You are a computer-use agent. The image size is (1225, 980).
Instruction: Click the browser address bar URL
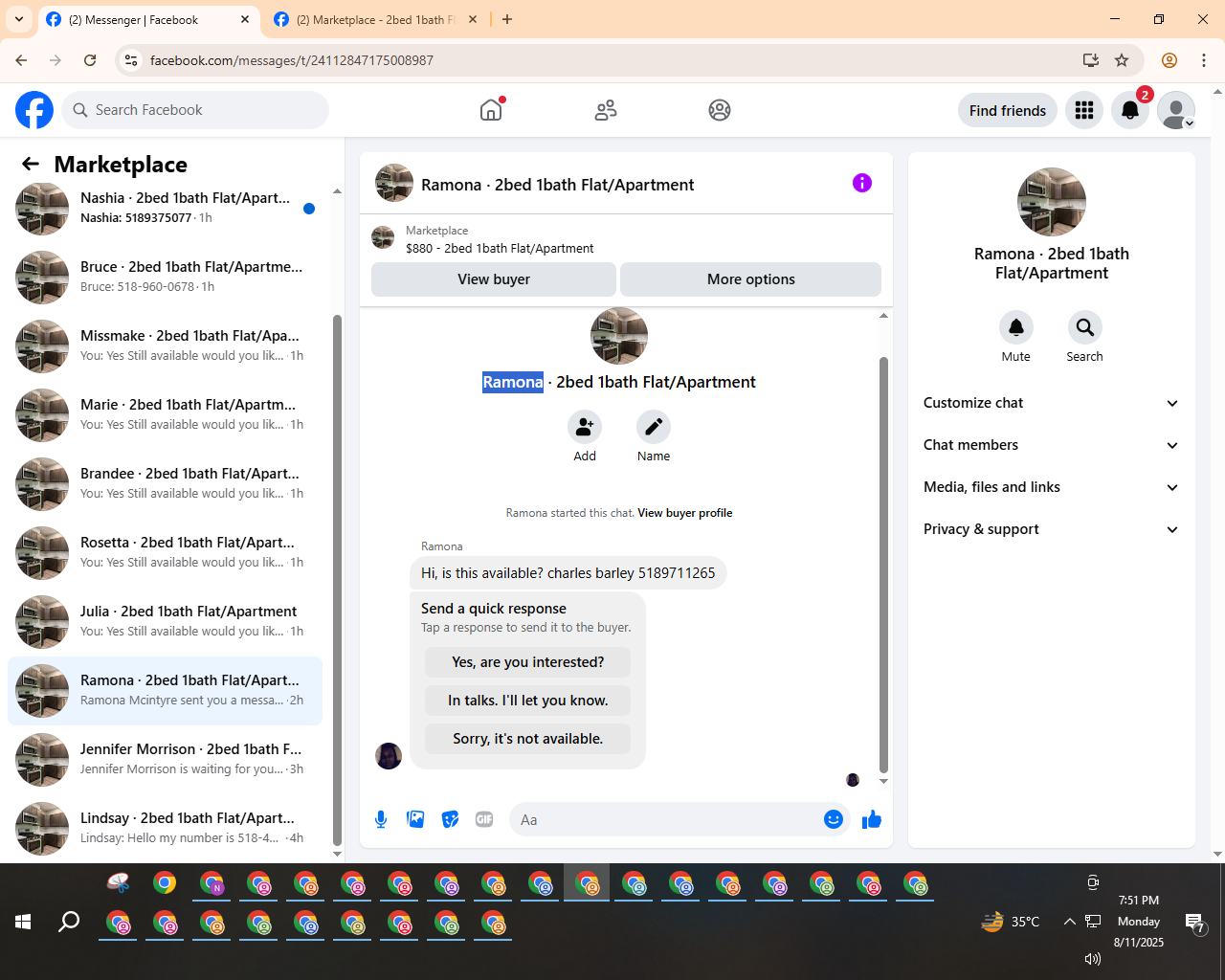click(x=292, y=60)
